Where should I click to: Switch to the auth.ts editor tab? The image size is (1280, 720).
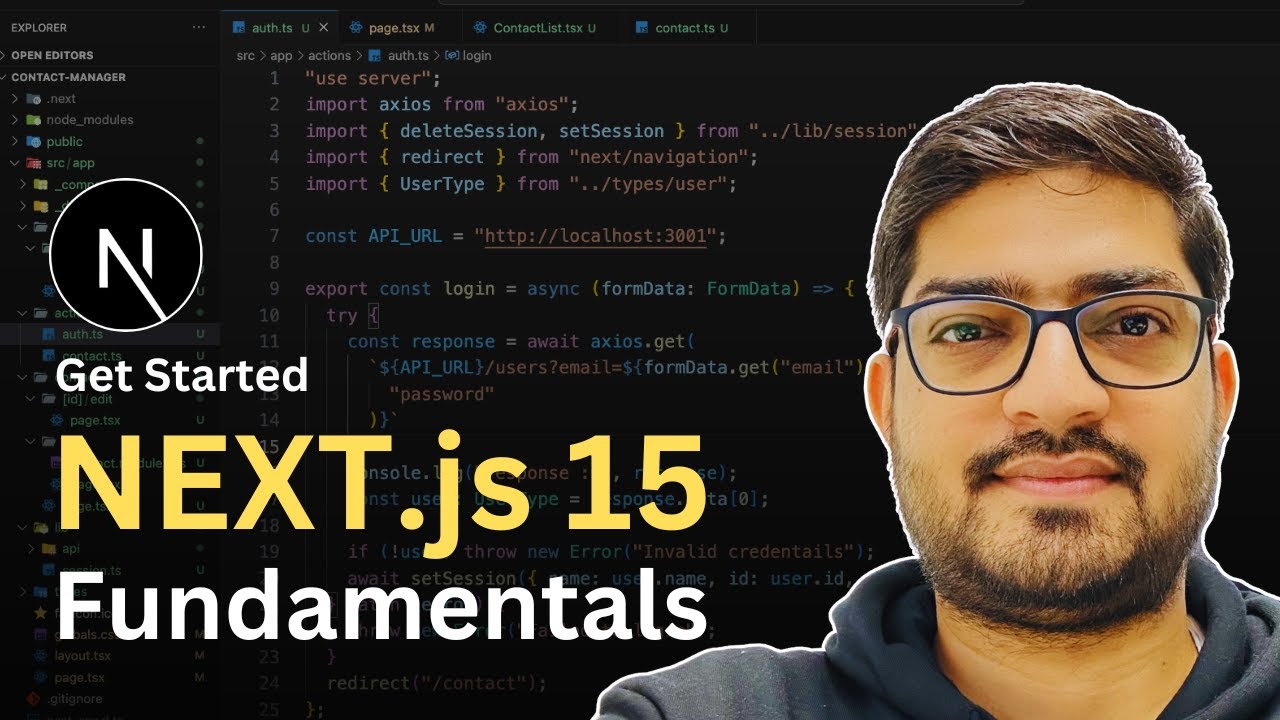click(272, 28)
